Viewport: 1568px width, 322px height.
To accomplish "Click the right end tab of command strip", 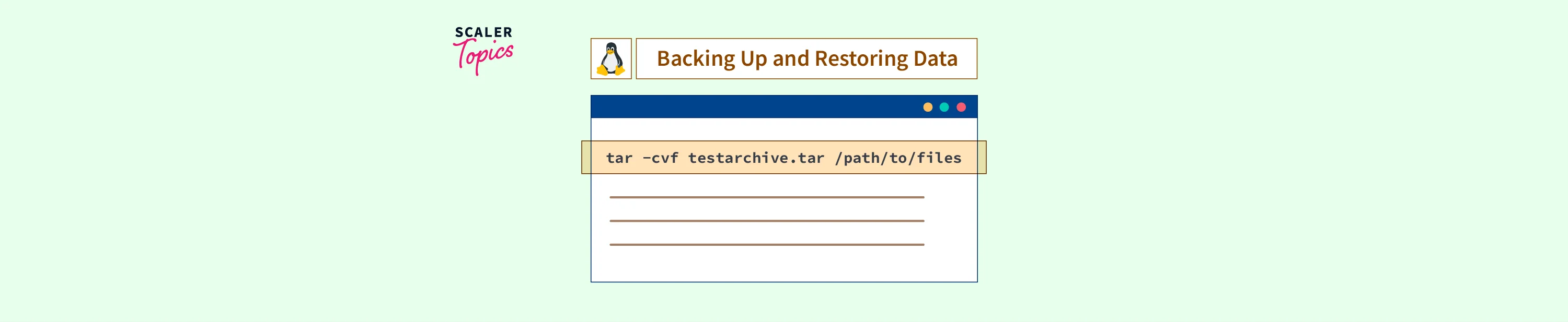I will (981, 158).
